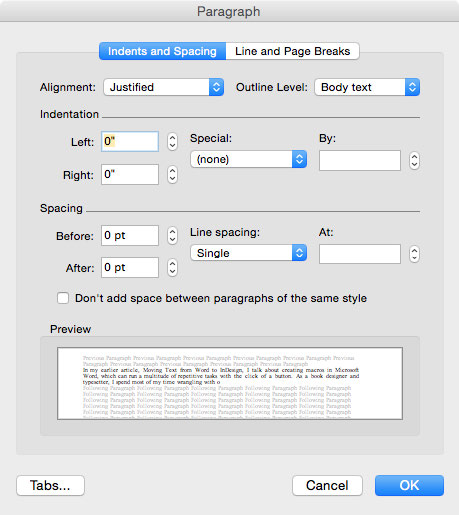Click the stepper for After spacing
This screenshot has width=459, height=515.
click(x=172, y=268)
